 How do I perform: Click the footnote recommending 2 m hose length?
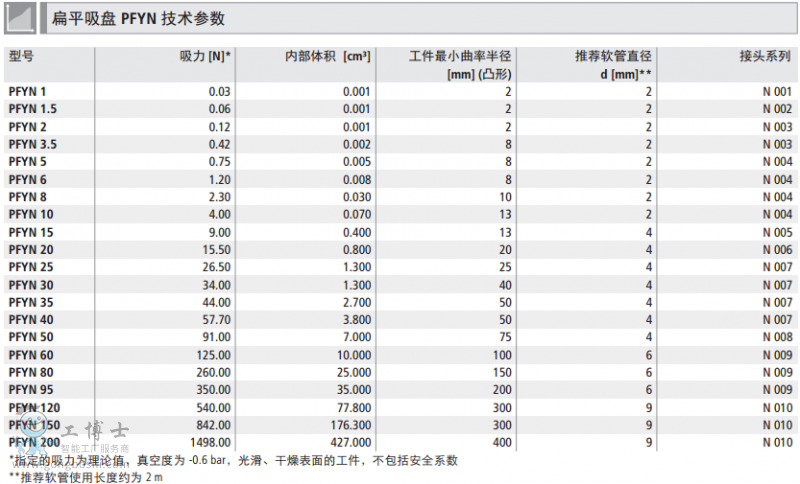85,477
